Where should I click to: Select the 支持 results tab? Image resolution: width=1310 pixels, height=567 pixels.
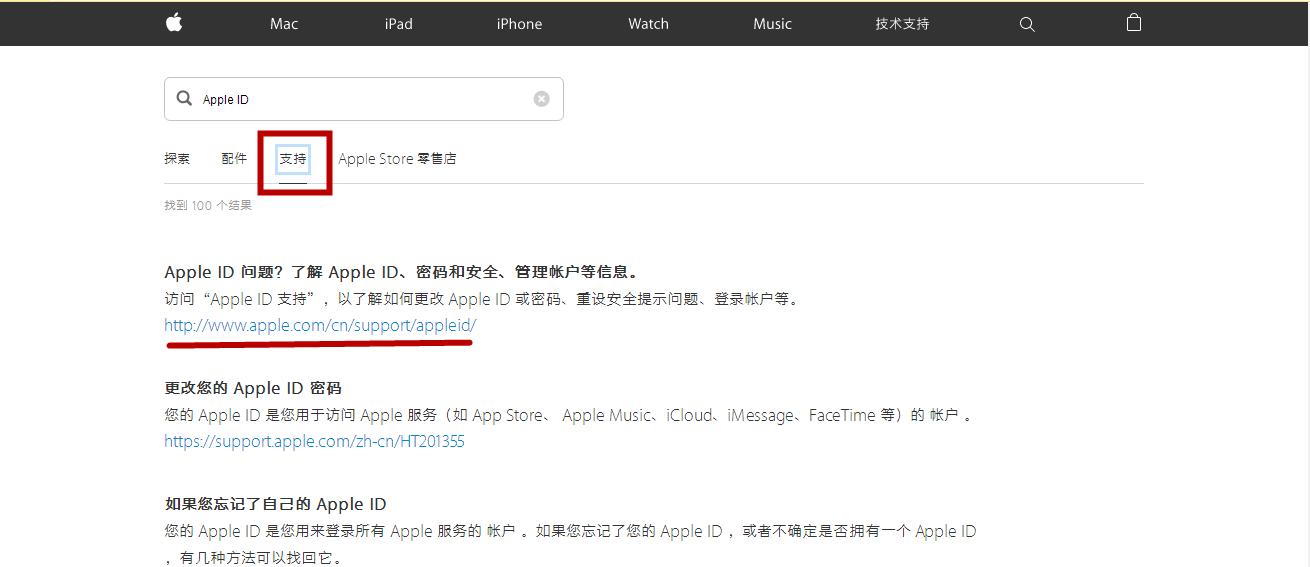293,159
